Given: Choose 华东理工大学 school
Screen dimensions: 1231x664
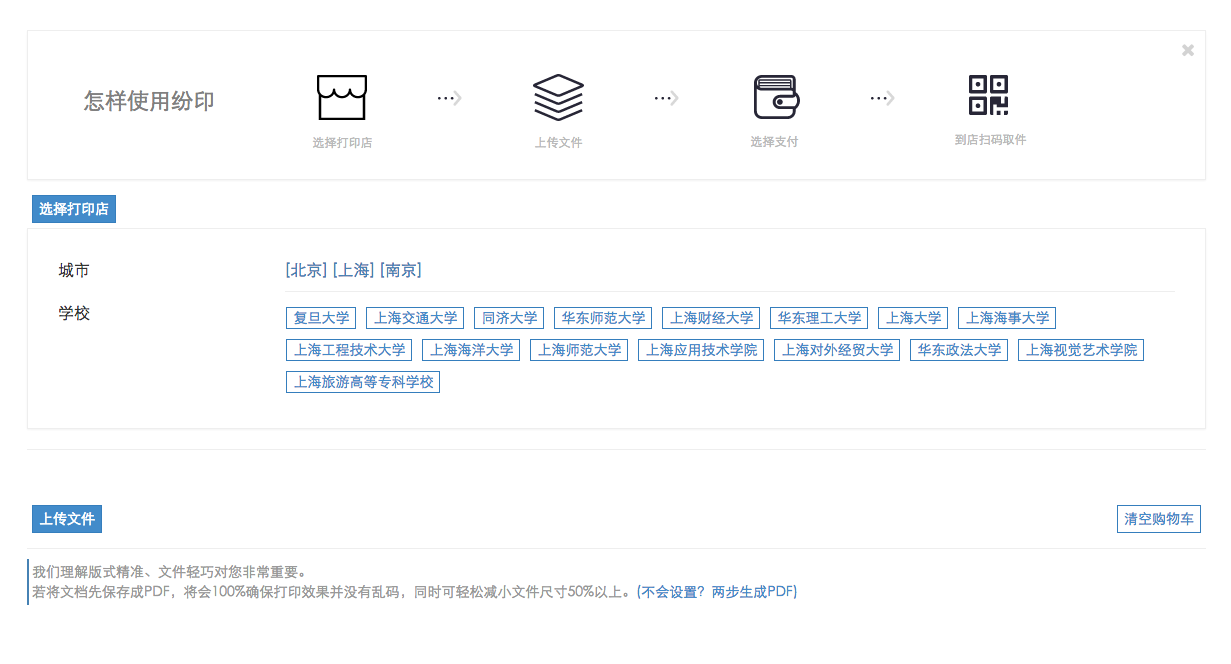Looking at the screenshot, I should click(x=819, y=318).
